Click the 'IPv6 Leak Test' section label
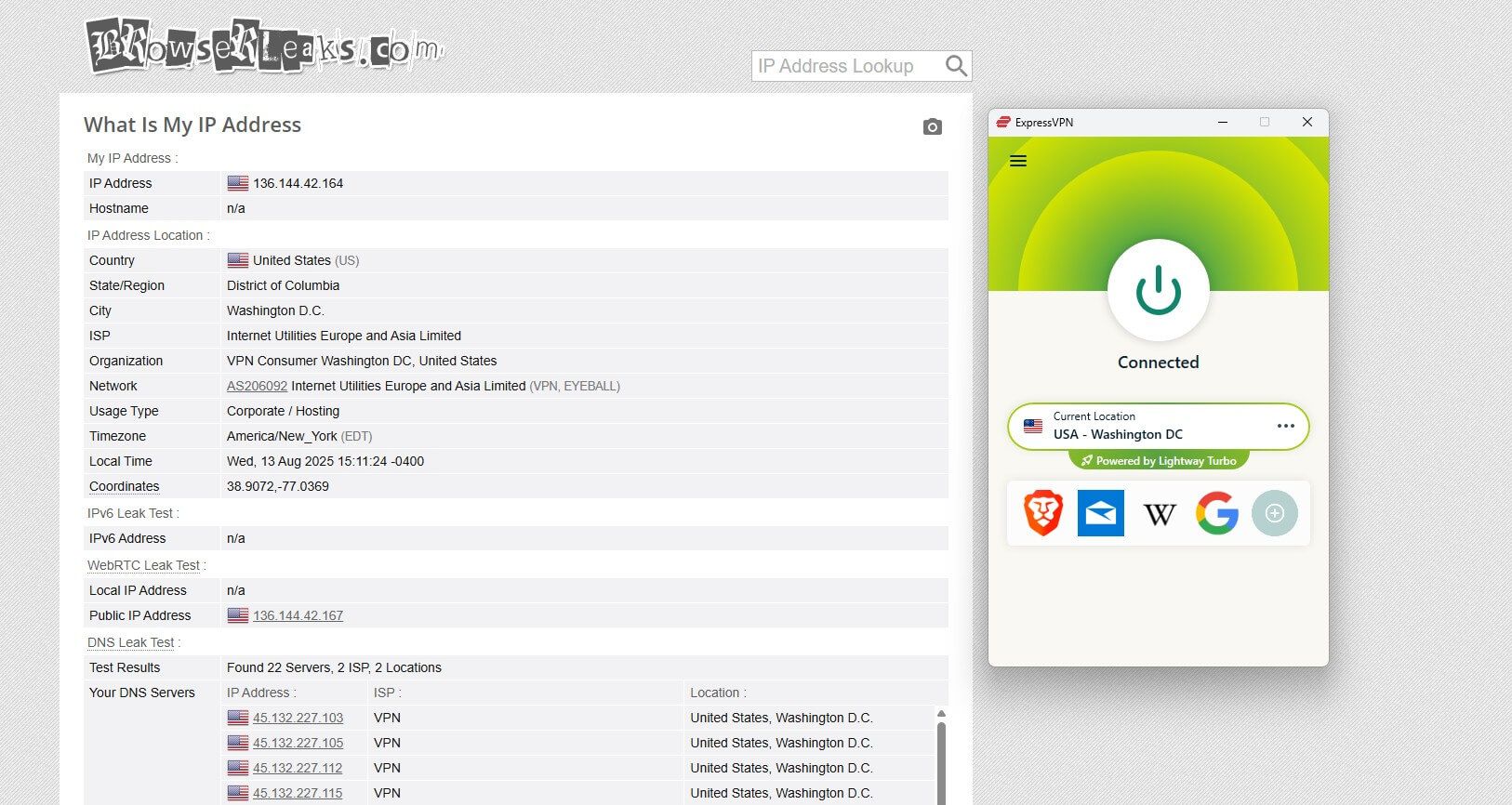The width and height of the screenshot is (1512, 805). tap(131, 513)
